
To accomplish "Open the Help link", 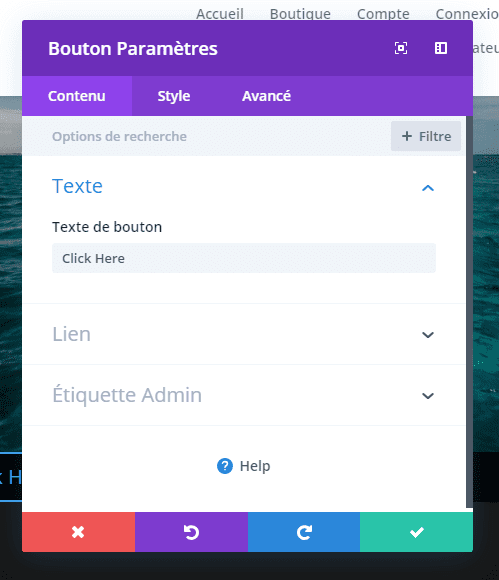I will coord(255,466).
